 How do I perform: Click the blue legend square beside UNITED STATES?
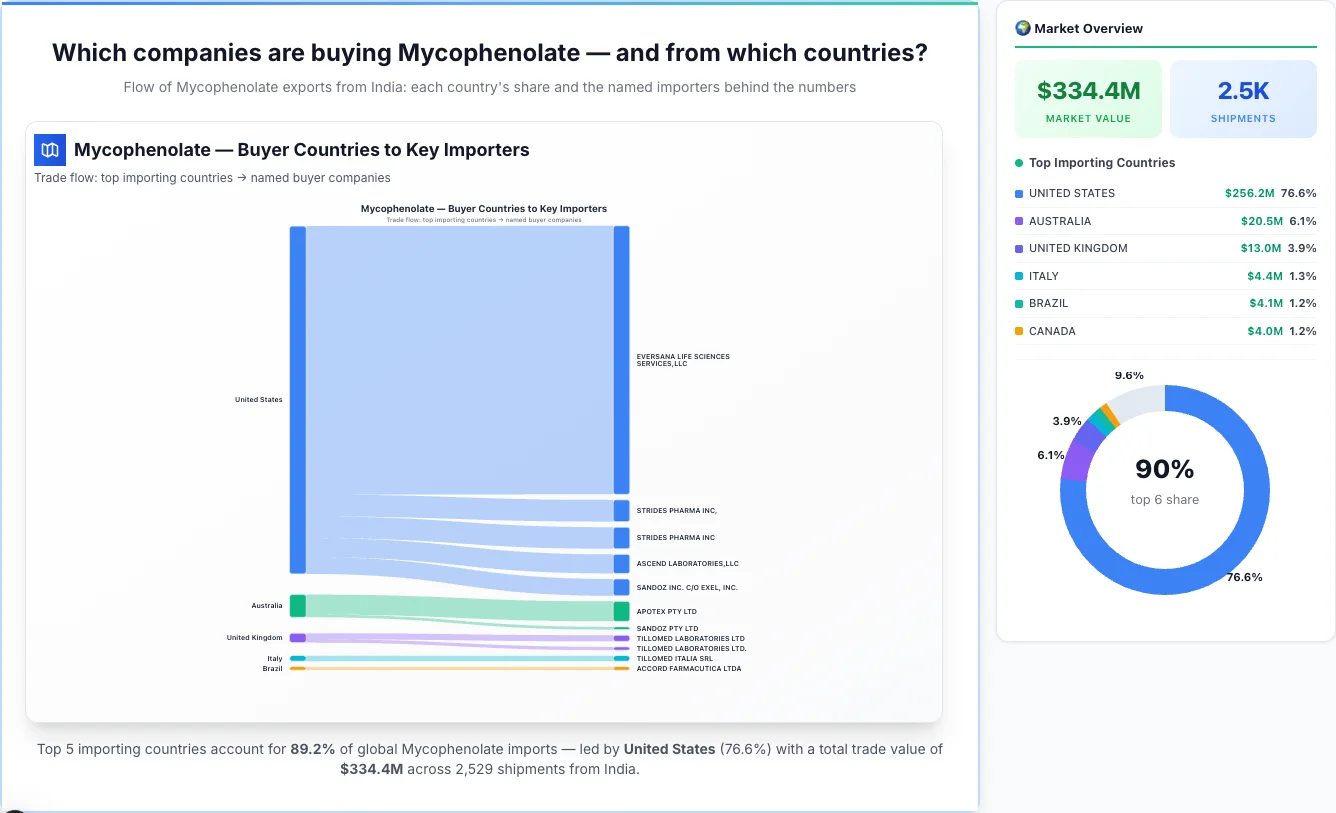[x=1017, y=193]
